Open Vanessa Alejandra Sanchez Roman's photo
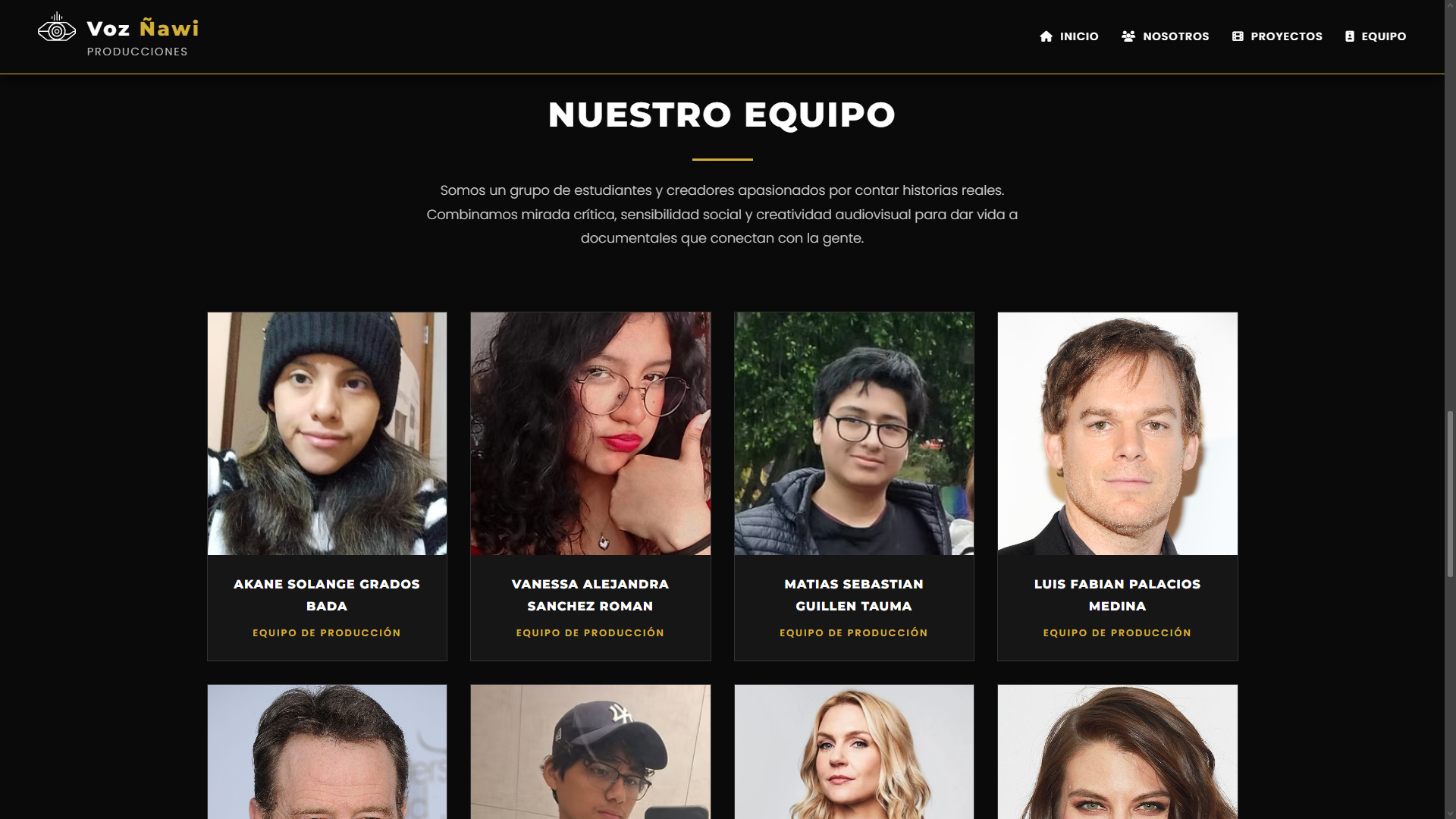 pyautogui.click(x=590, y=433)
